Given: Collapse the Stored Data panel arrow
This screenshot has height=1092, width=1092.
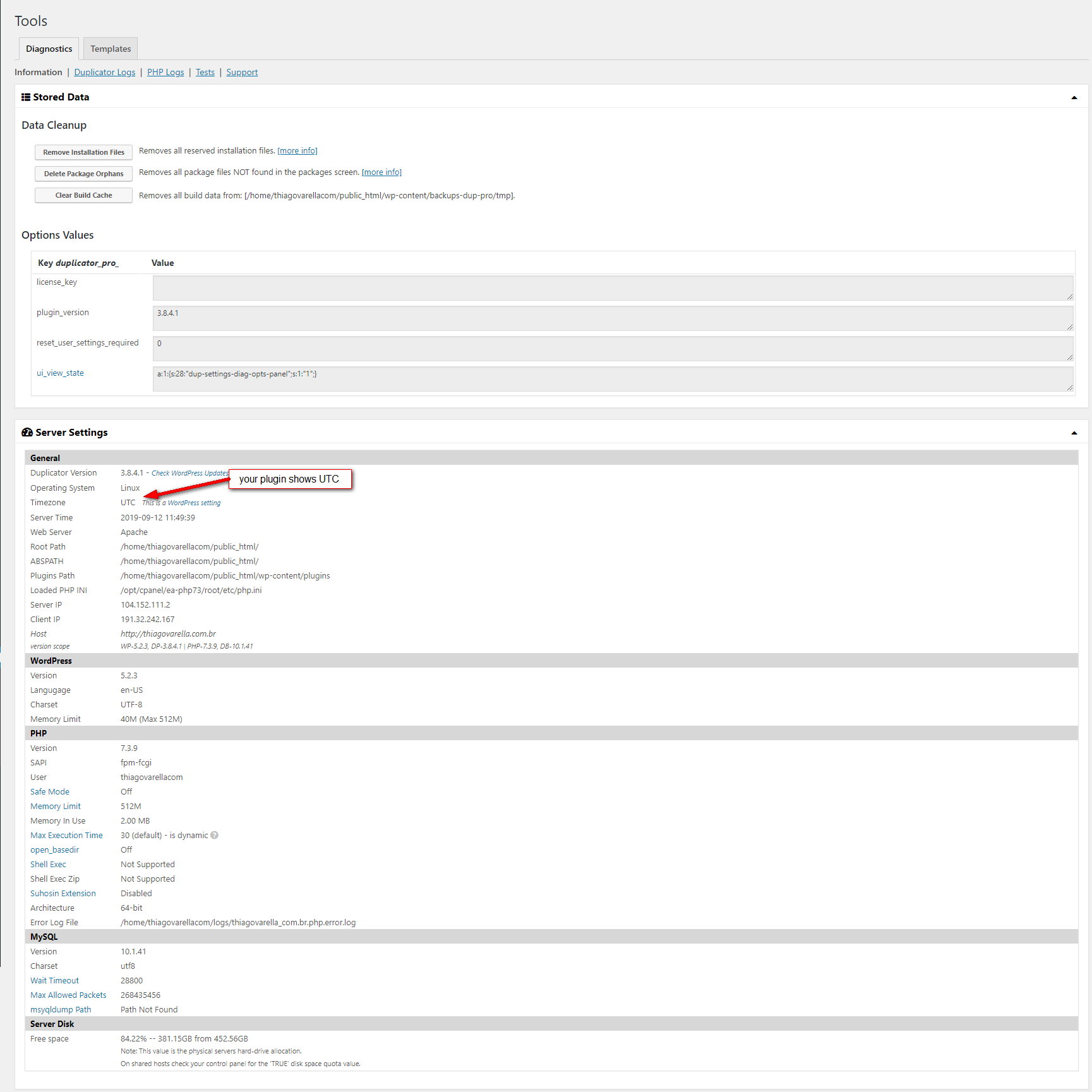Looking at the screenshot, I should (x=1074, y=98).
